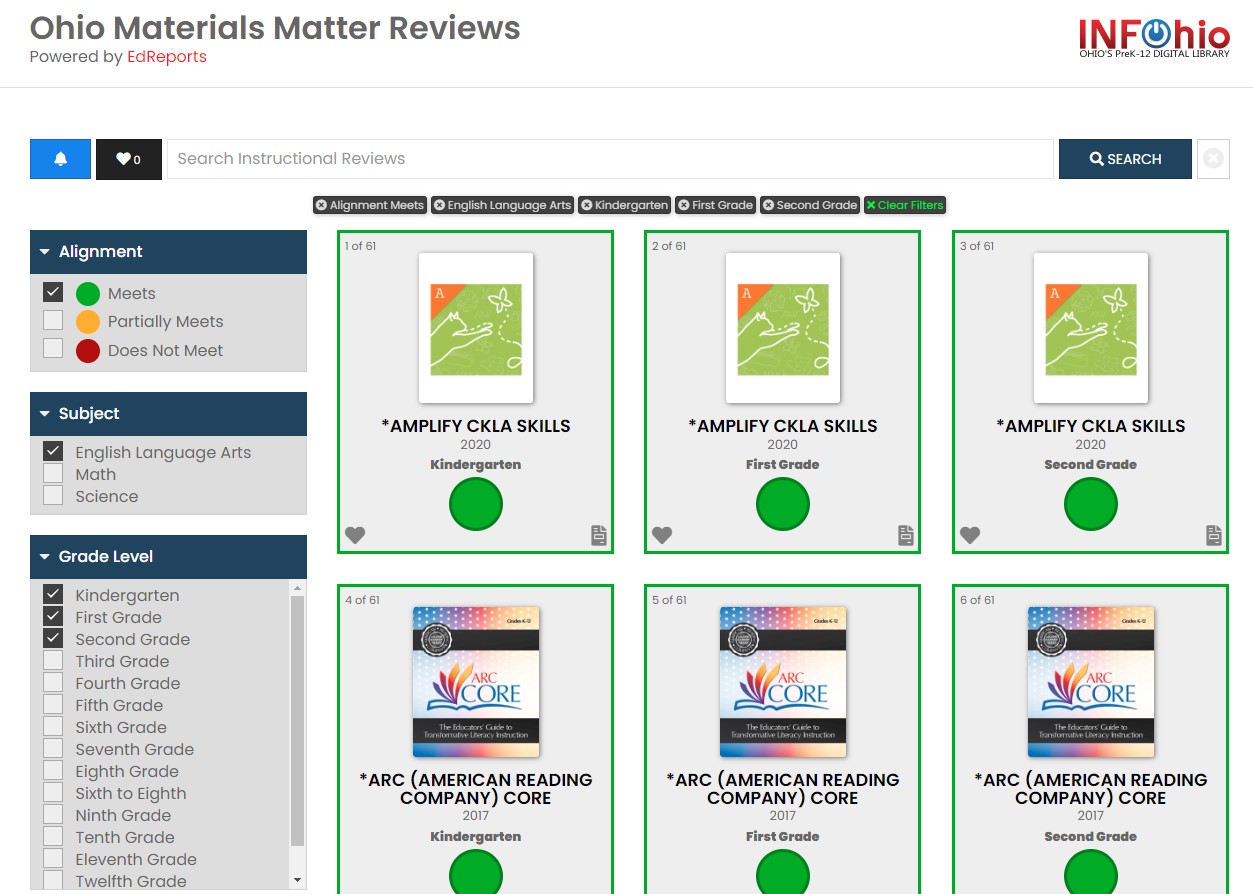Check the Sixth Grade checkbox
The width and height of the screenshot is (1253, 894).
(x=53, y=726)
